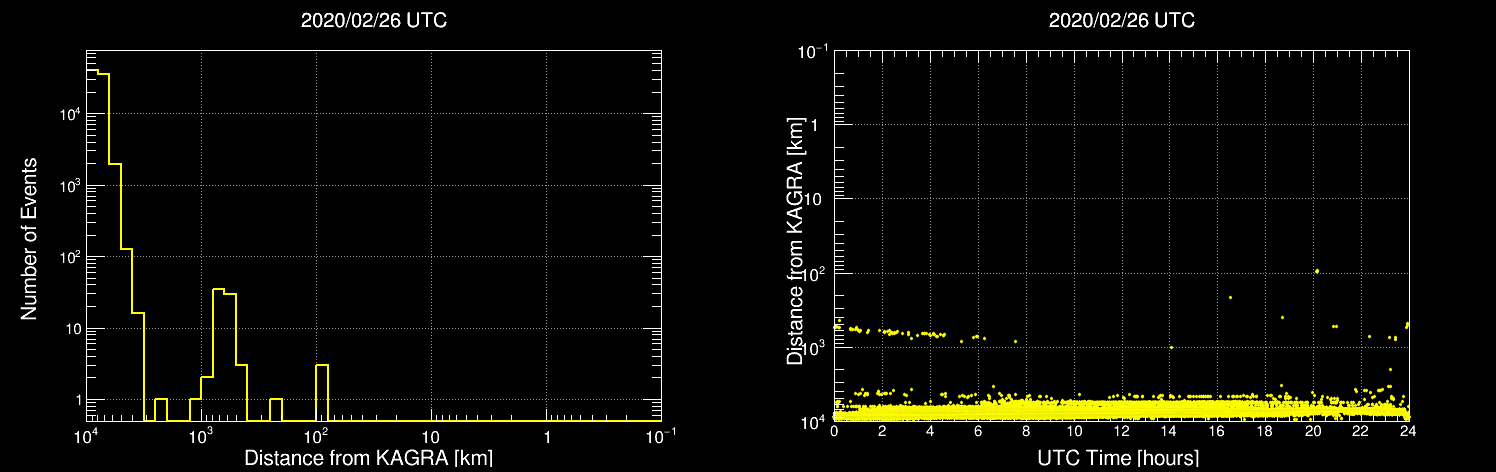Click the '6' tick on UTC Time axis

point(978,431)
